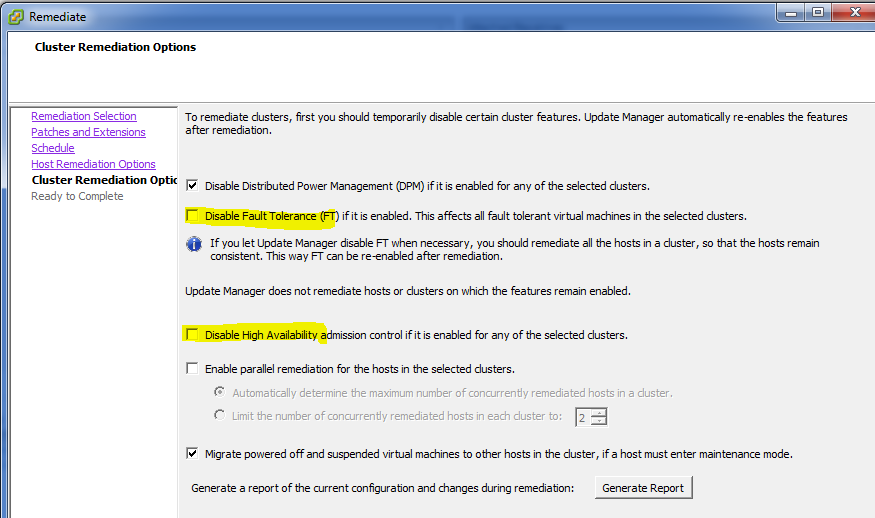The width and height of the screenshot is (875, 518).
Task: Click the Generate Report button
Action: 643,488
